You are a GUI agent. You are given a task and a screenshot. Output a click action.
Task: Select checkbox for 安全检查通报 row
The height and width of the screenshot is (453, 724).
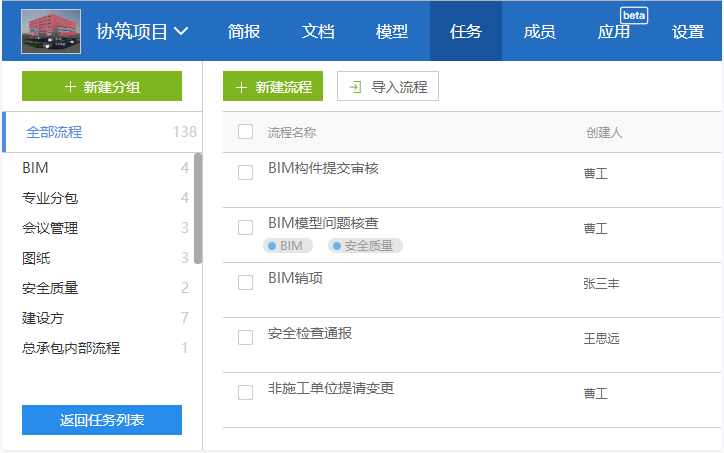[245, 337]
